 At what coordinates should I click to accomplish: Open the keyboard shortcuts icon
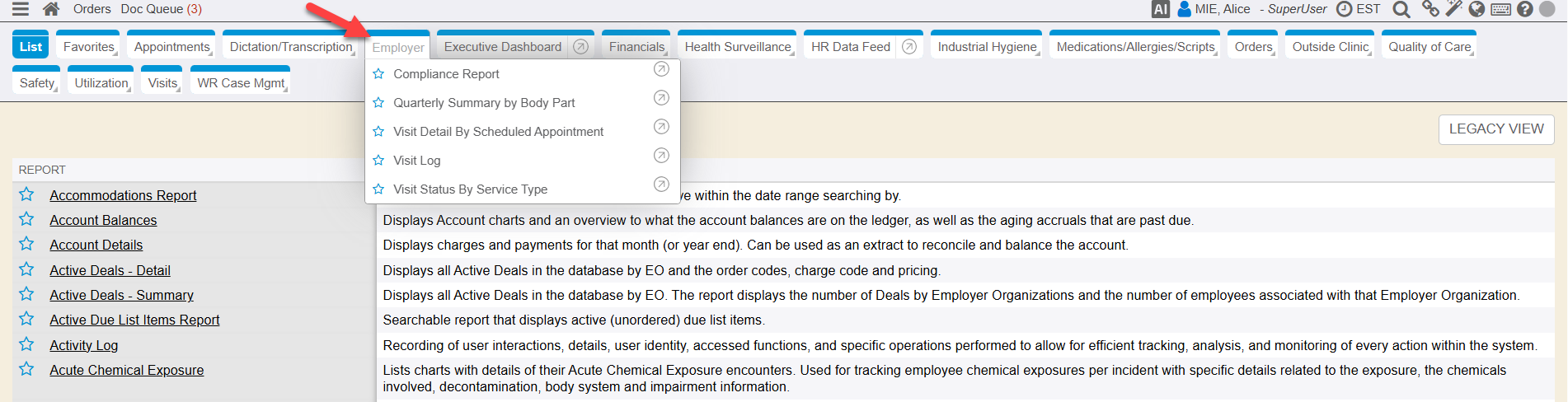pyautogui.click(x=1500, y=9)
